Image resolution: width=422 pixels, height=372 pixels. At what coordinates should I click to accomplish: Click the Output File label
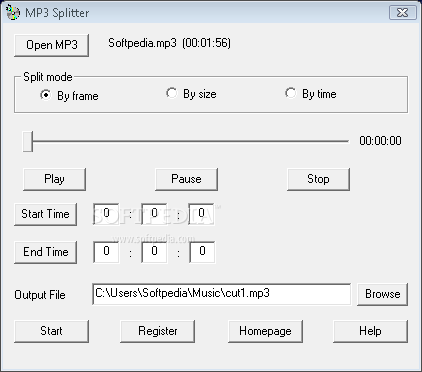[40, 295]
